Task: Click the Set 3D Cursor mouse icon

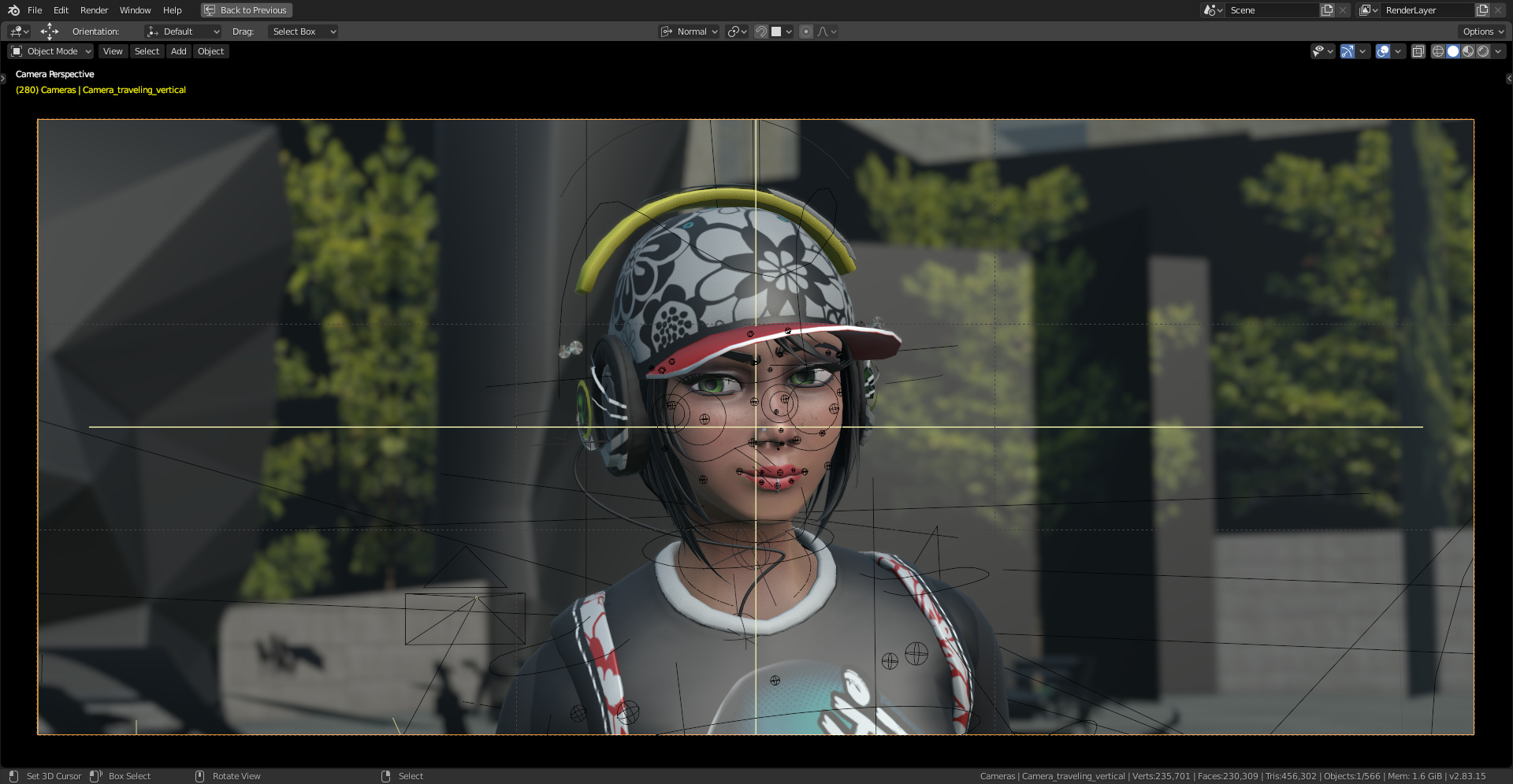Action: click(13, 776)
